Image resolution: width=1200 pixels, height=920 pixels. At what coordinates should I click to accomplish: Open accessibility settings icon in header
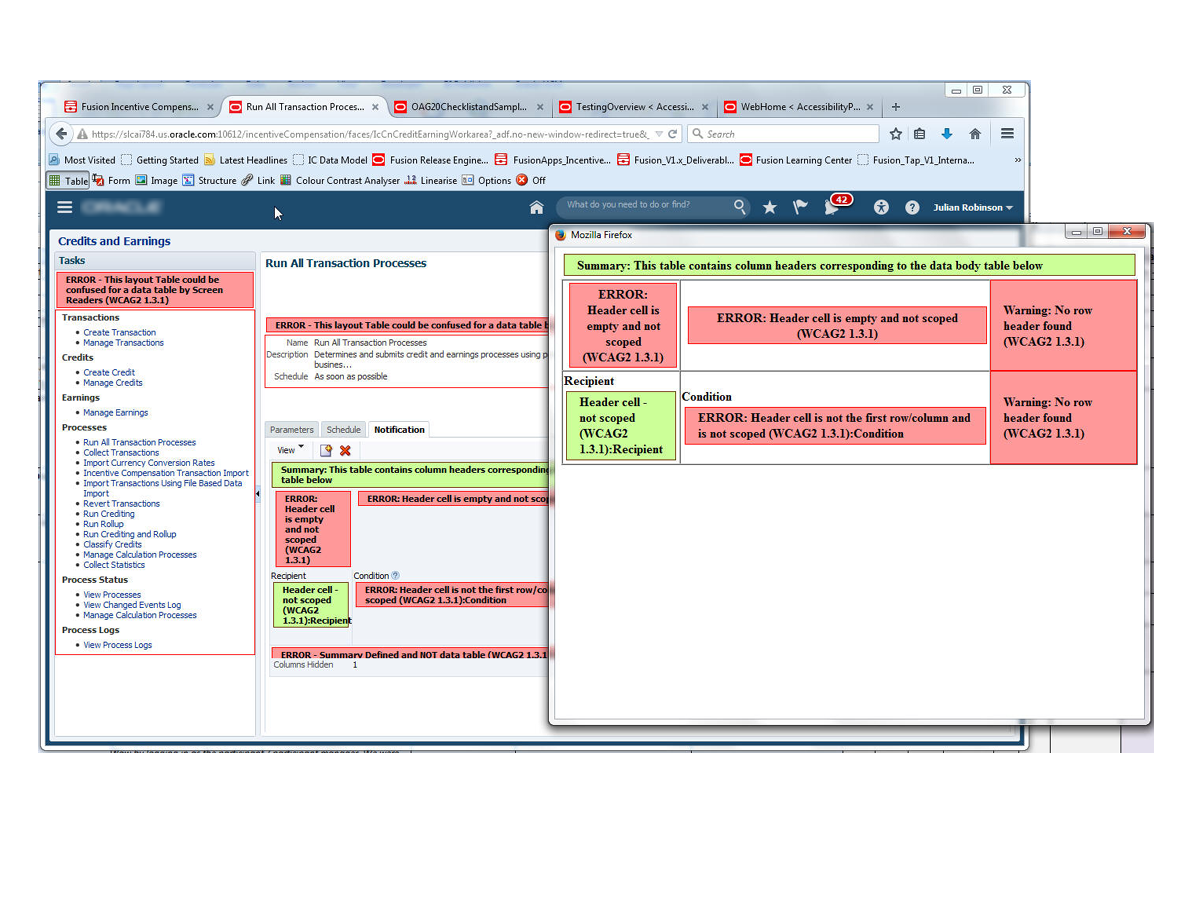[881, 207]
